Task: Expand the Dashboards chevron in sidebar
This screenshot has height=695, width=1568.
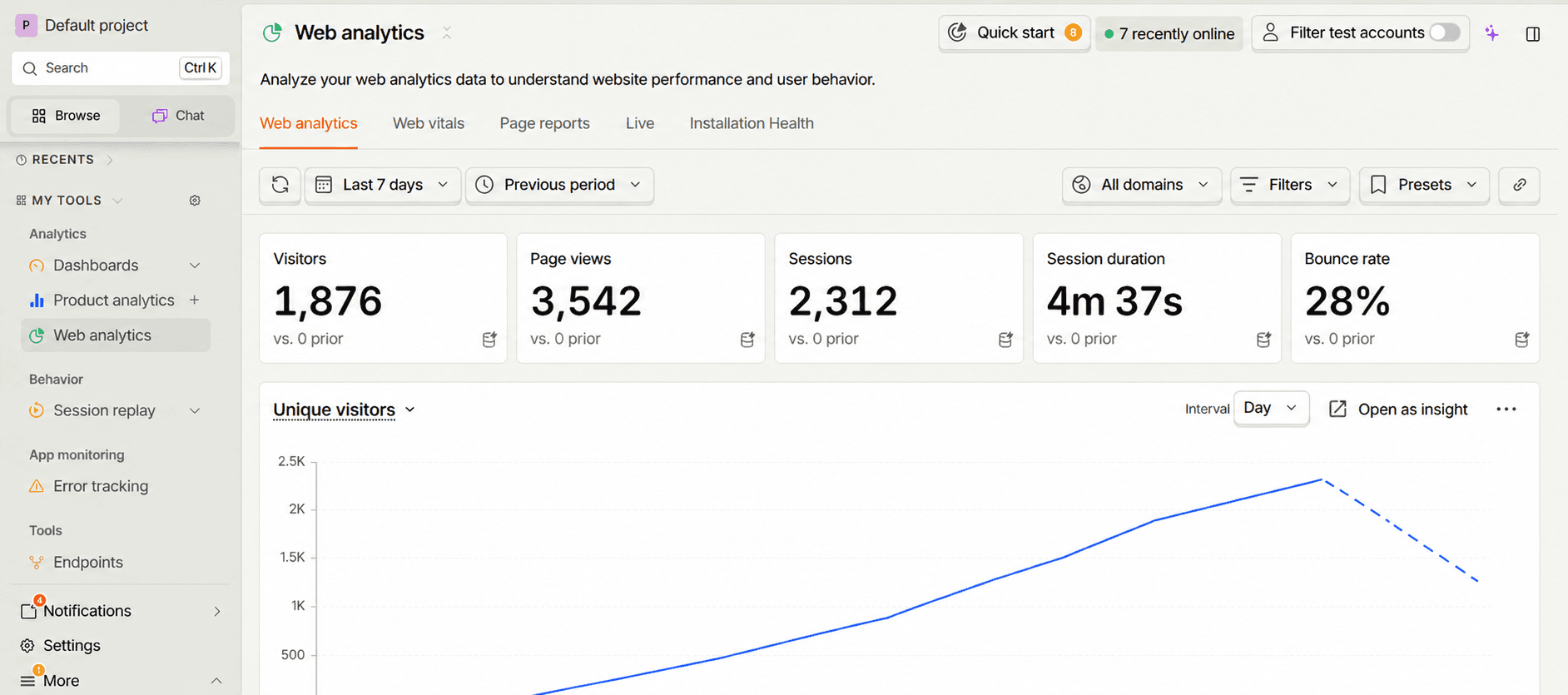Action: coord(195,266)
